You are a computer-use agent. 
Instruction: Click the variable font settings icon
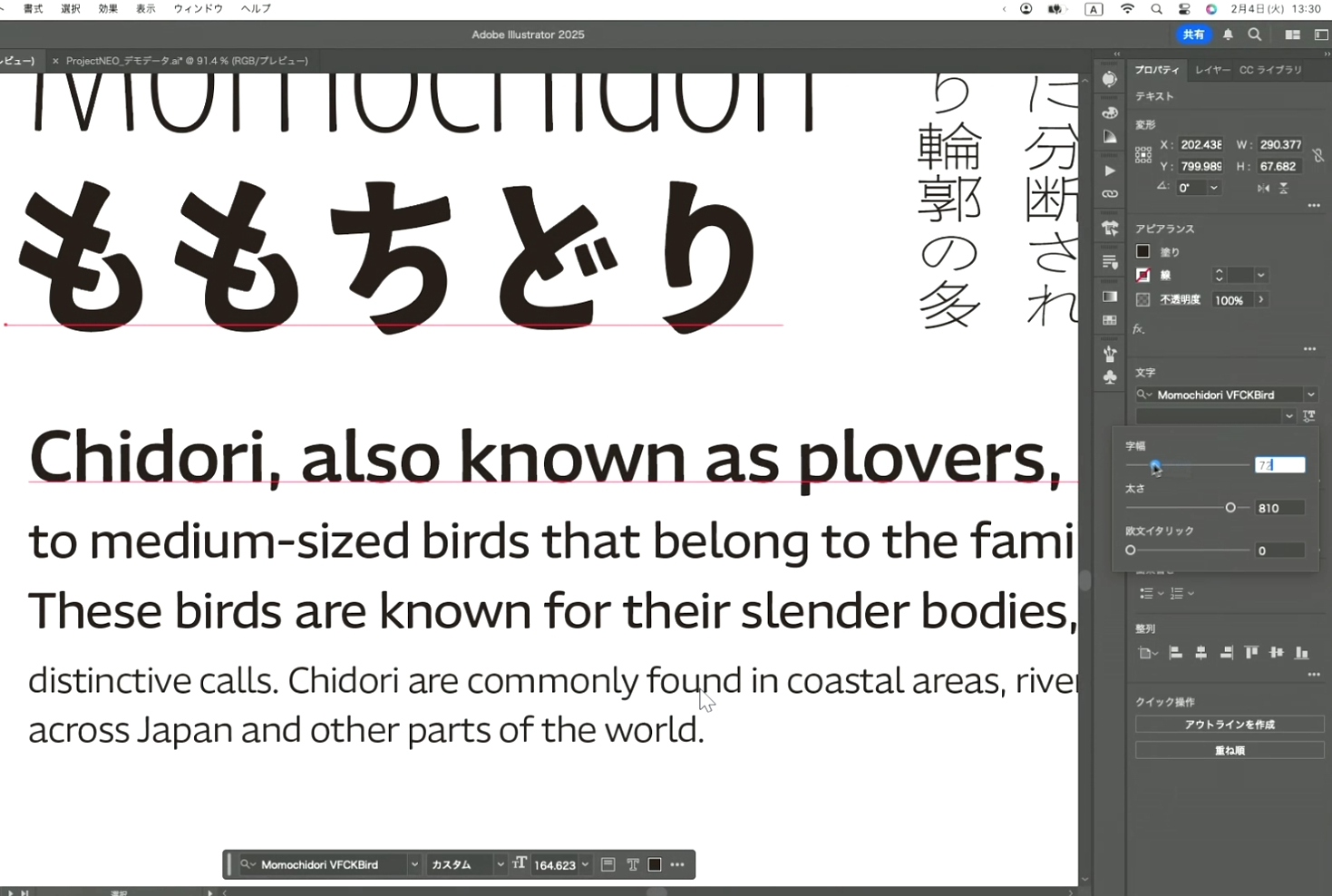(1309, 416)
